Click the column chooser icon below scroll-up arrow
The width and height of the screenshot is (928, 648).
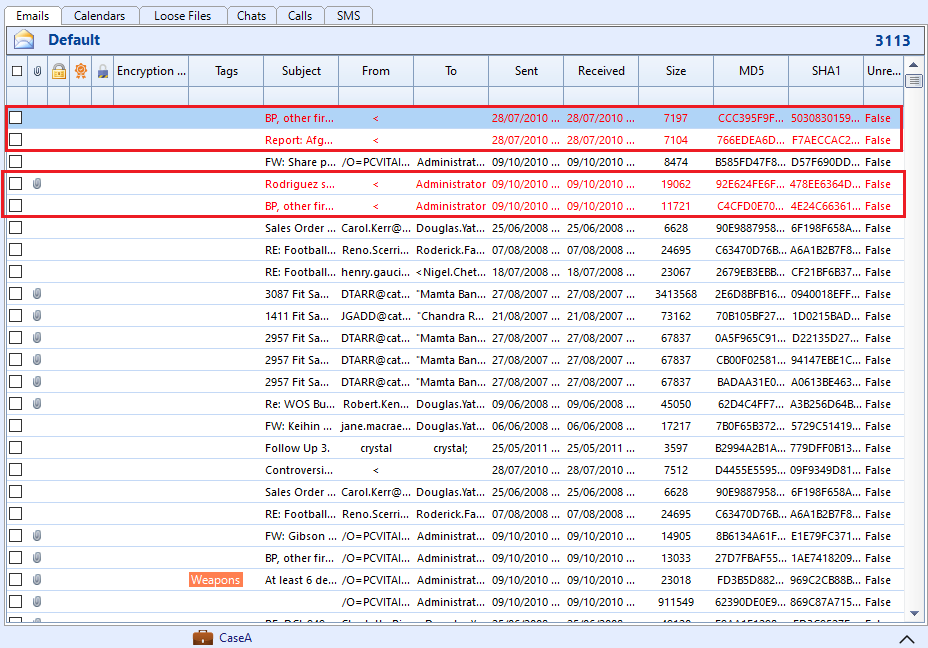point(914,80)
